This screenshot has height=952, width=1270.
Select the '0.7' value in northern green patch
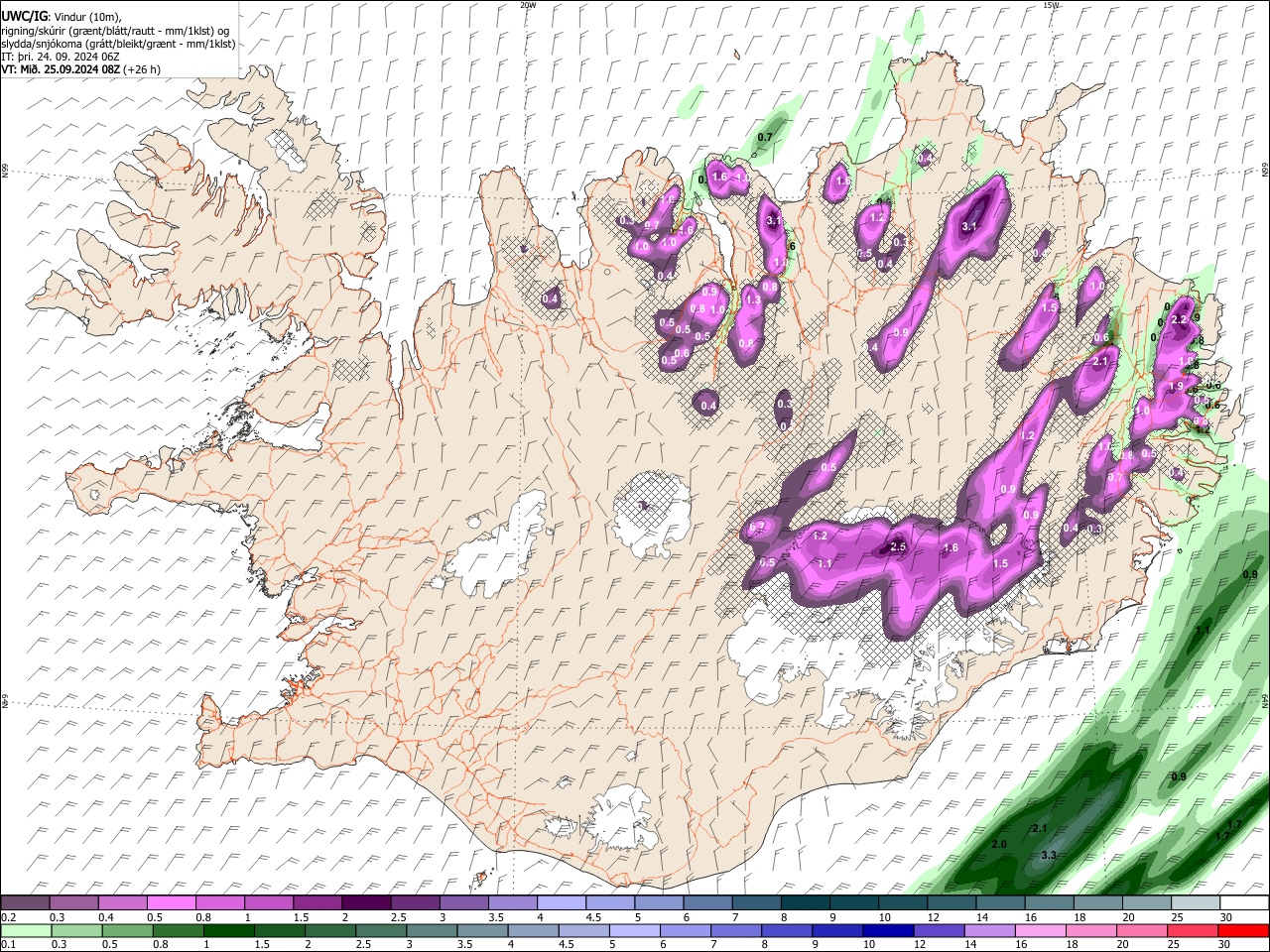tap(765, 137)
